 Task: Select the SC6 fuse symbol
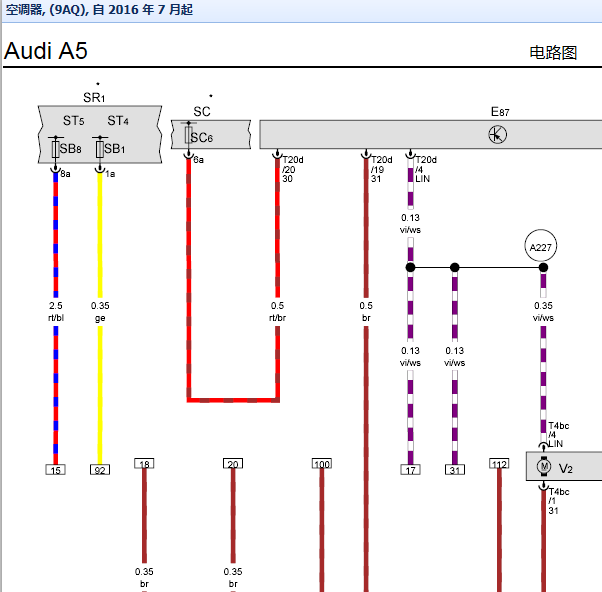tap(189, 135)
